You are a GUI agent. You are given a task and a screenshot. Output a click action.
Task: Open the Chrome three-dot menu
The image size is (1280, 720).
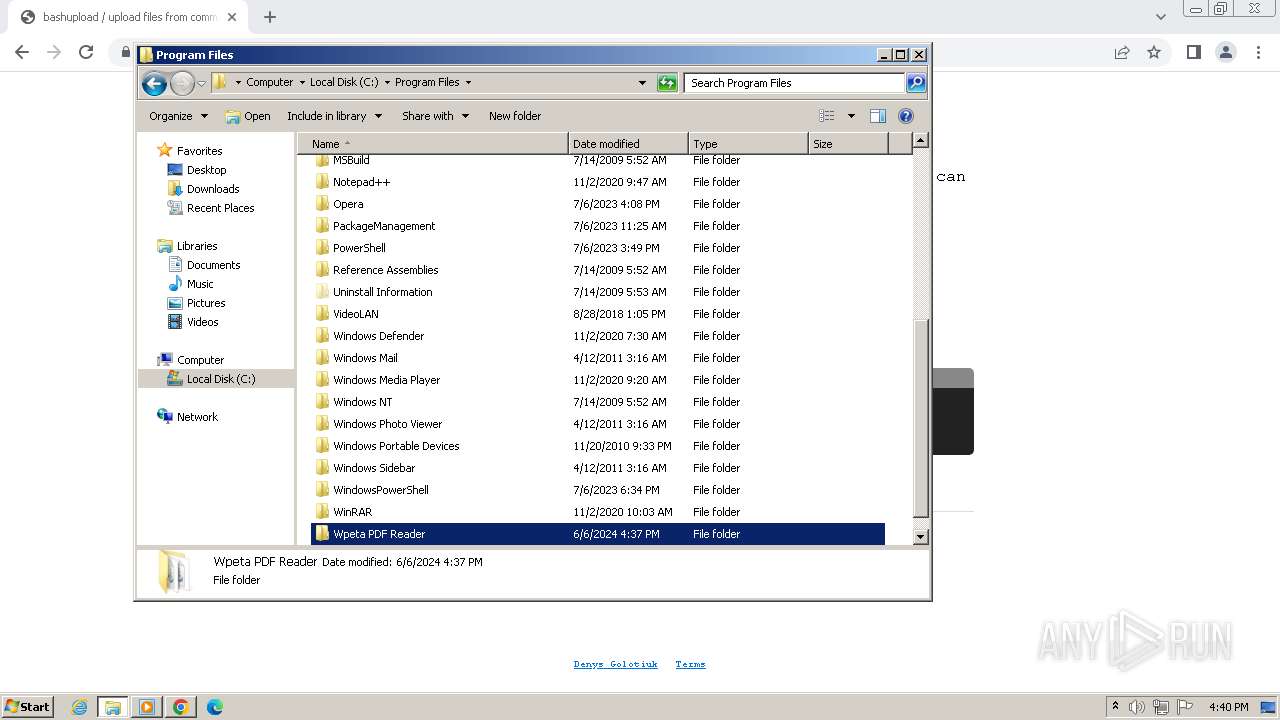tap(1258, 52)
